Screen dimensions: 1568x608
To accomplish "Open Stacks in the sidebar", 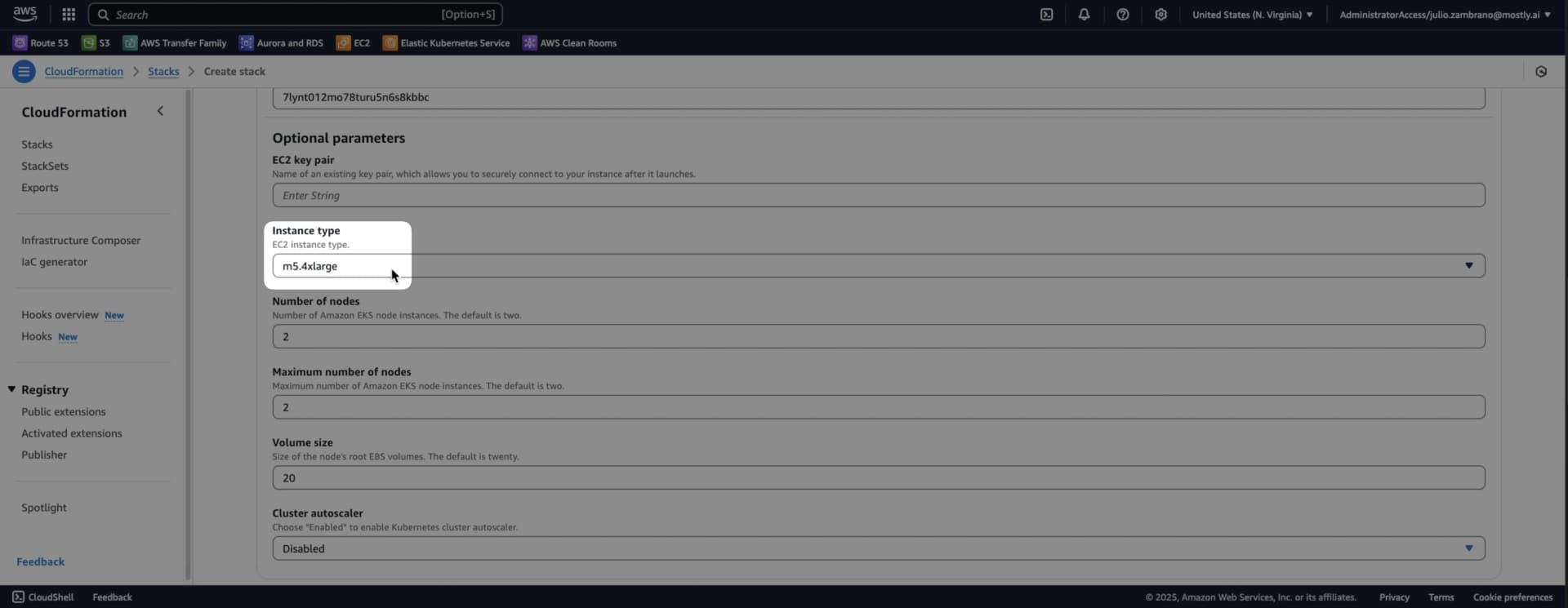I will pyautogui.click(x=37, y=144).
